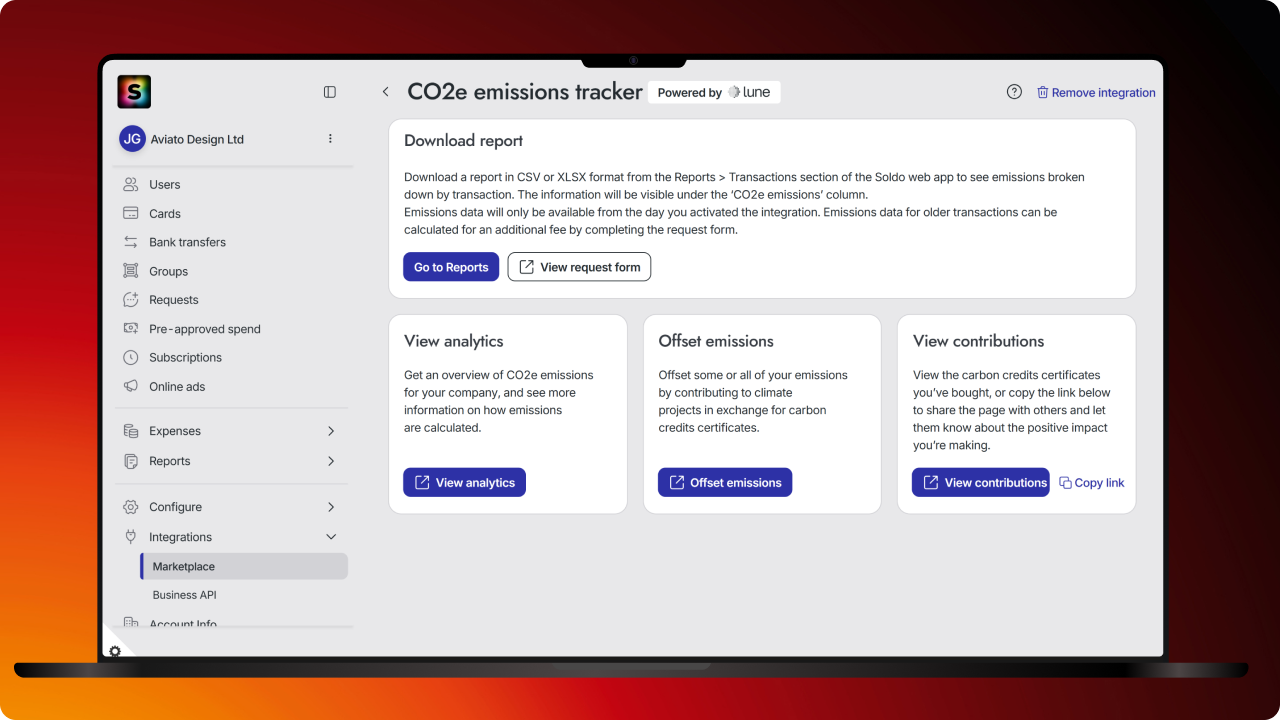
Task: Expand the Expenses submenu chevron
Action: 331,431
